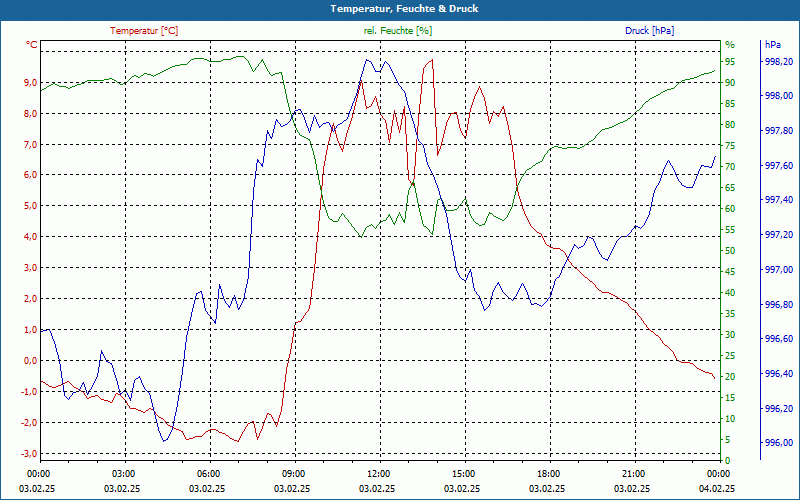
Task: Click the '4,0' temperature axis tick
Action: click(x=30, y=237)
